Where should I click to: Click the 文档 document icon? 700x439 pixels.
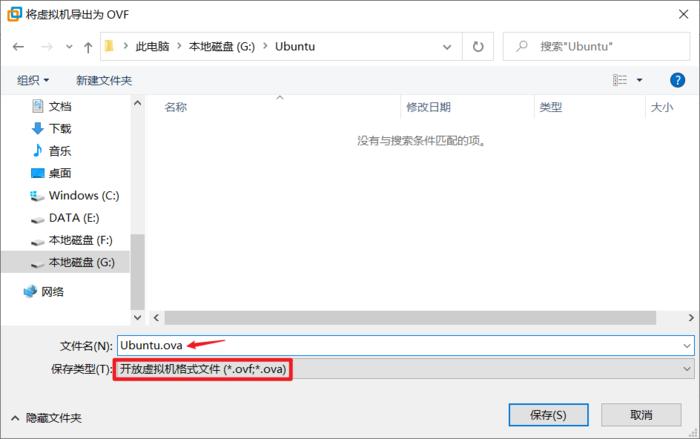pos(38,106)
